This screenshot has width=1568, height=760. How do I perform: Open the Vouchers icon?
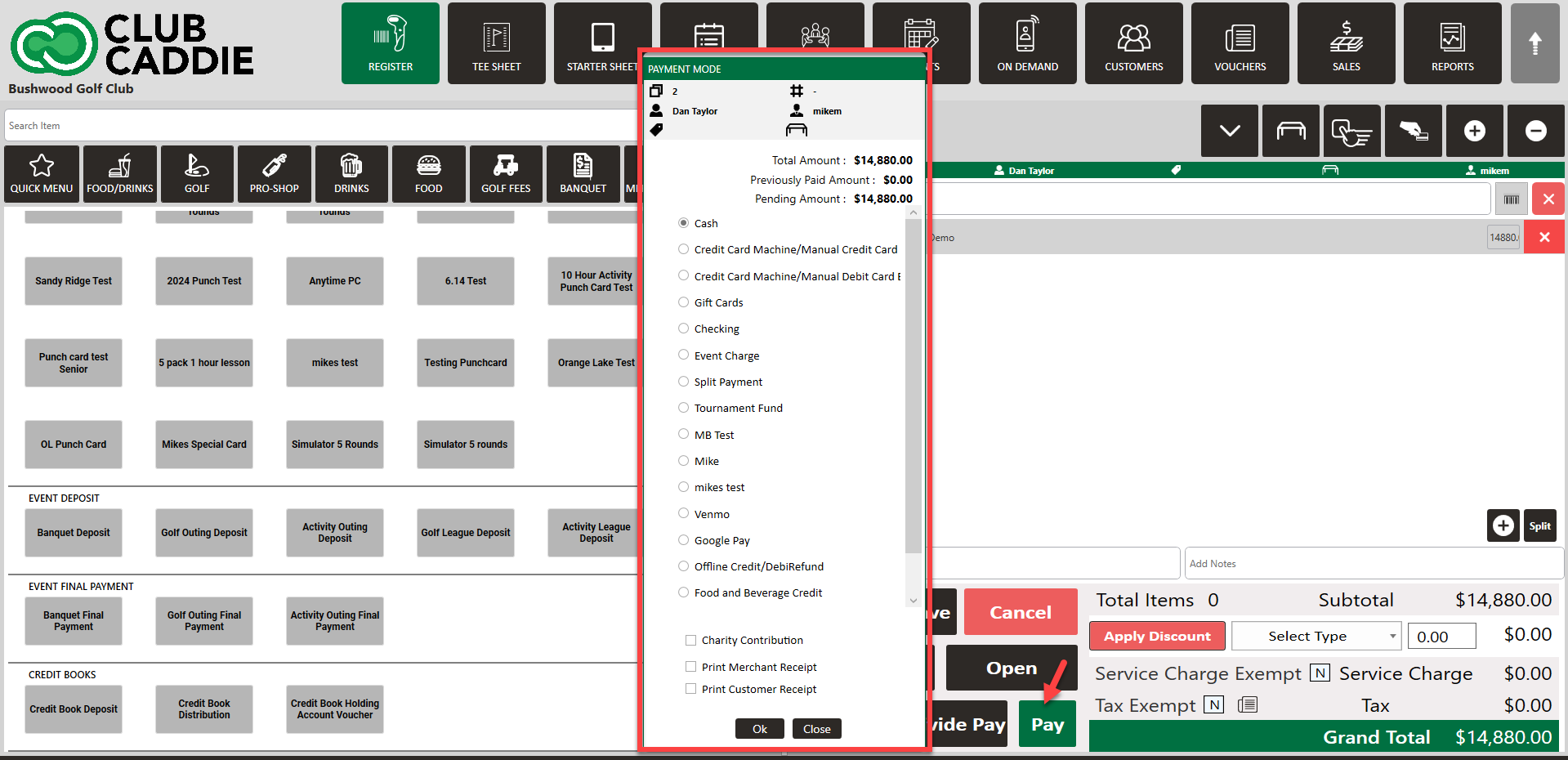pos(1240,43)
